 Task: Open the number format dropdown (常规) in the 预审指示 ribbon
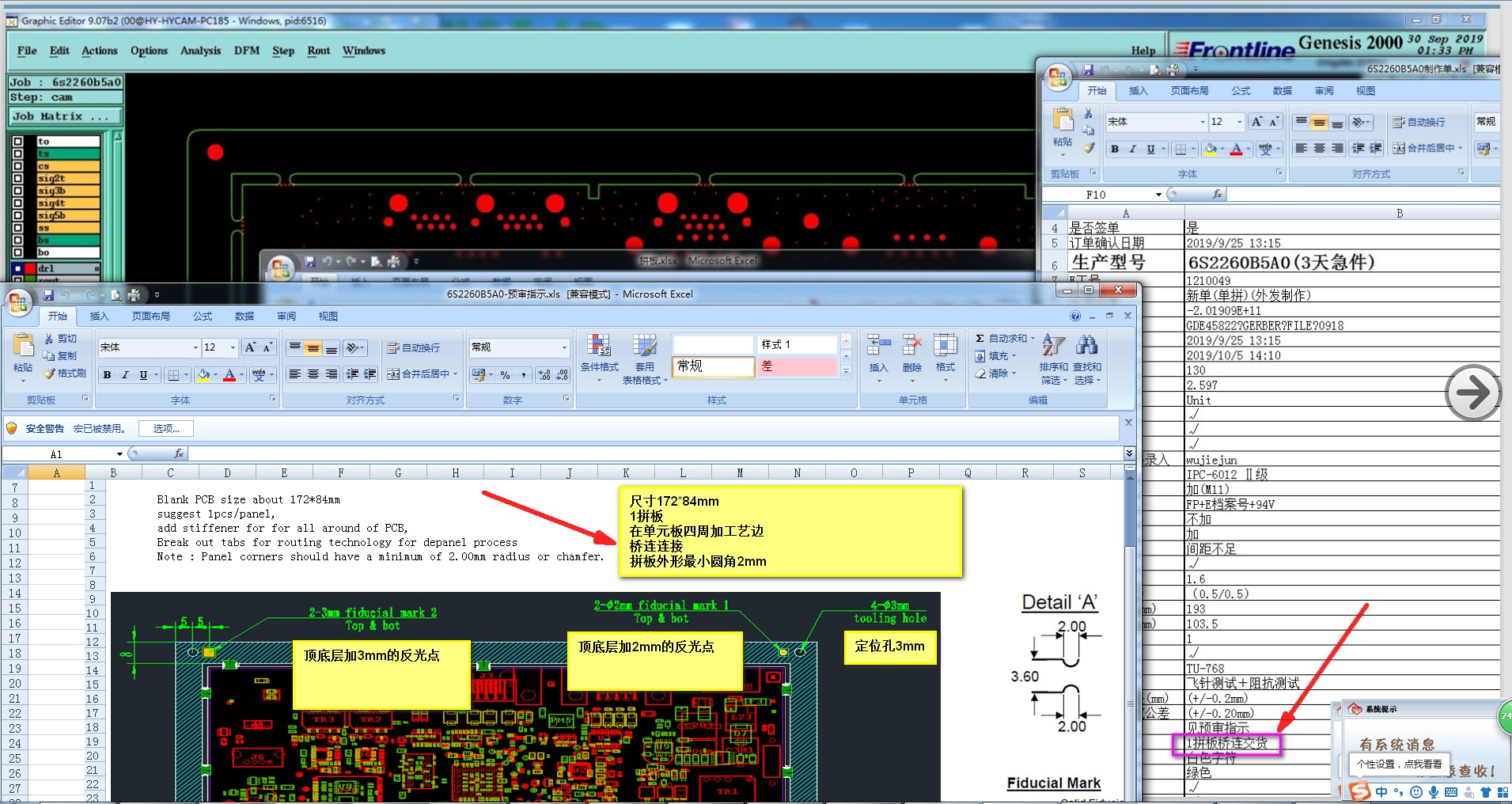coord(564,347)
